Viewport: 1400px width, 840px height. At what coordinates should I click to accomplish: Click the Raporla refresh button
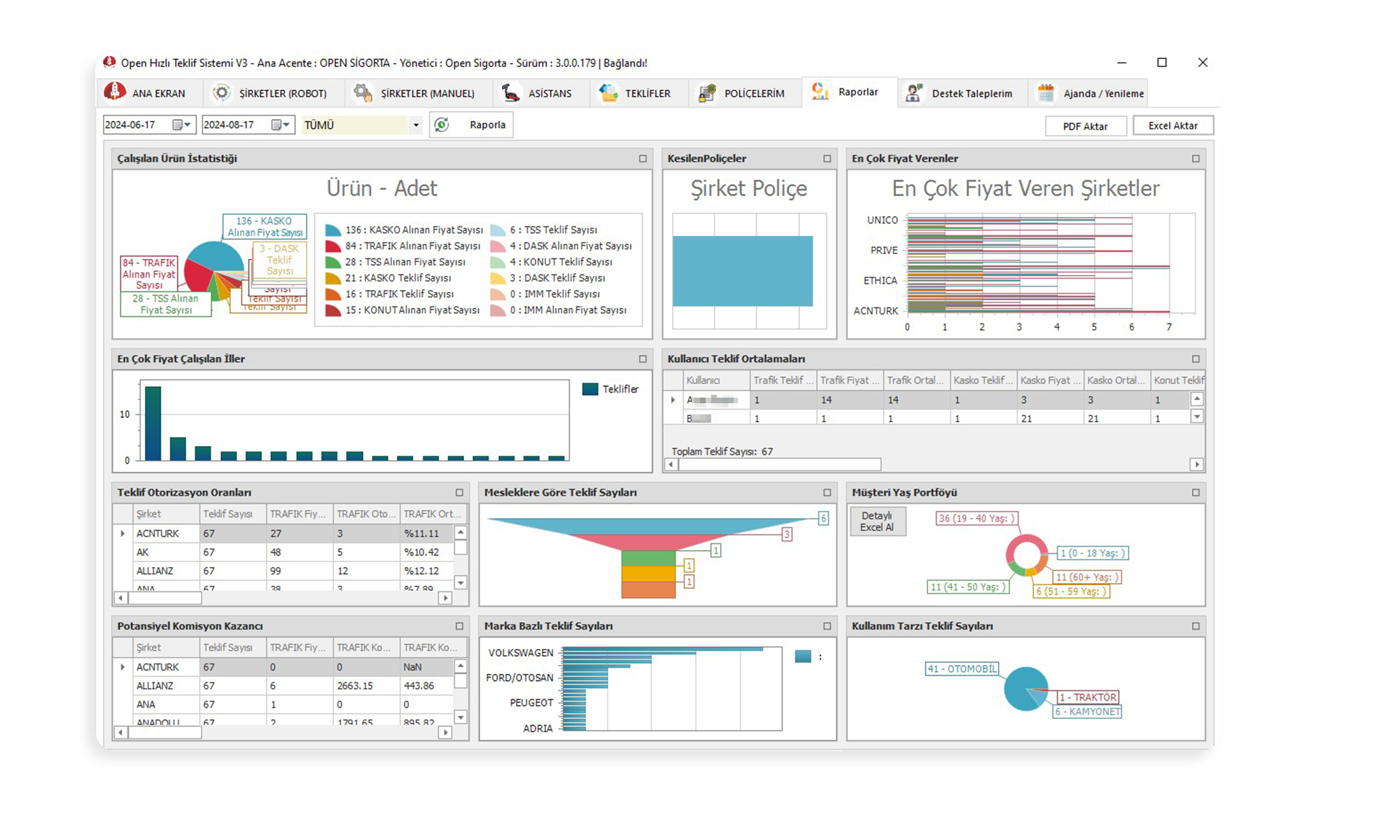point(471,125)
